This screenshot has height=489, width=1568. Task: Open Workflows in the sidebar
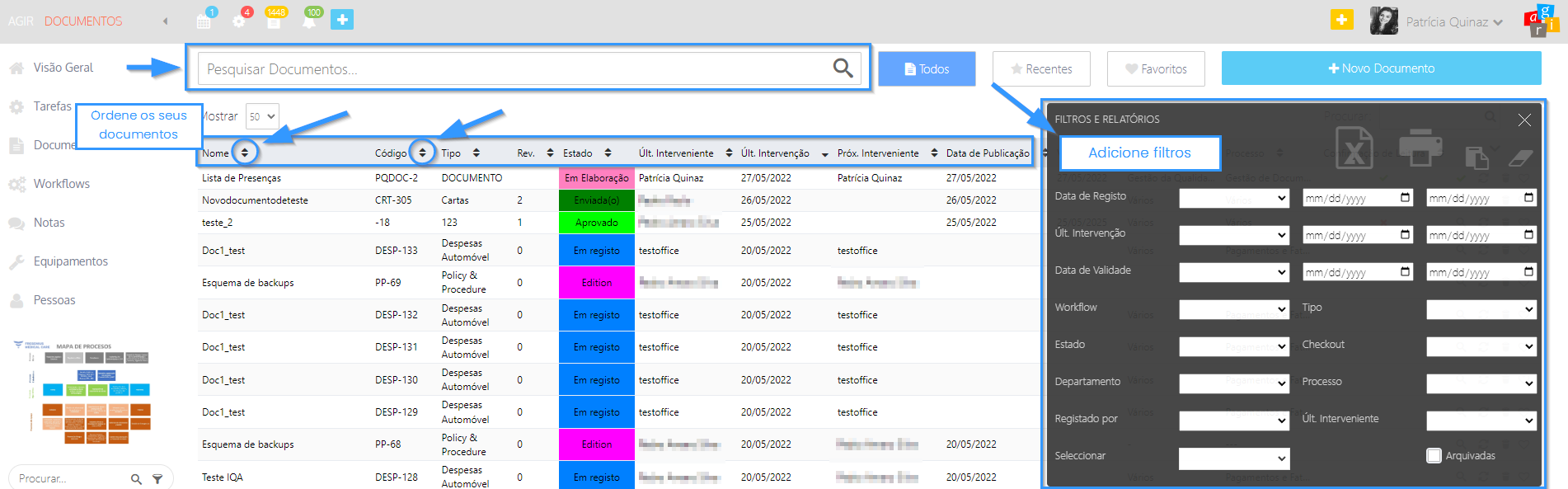tap(61, 184)
